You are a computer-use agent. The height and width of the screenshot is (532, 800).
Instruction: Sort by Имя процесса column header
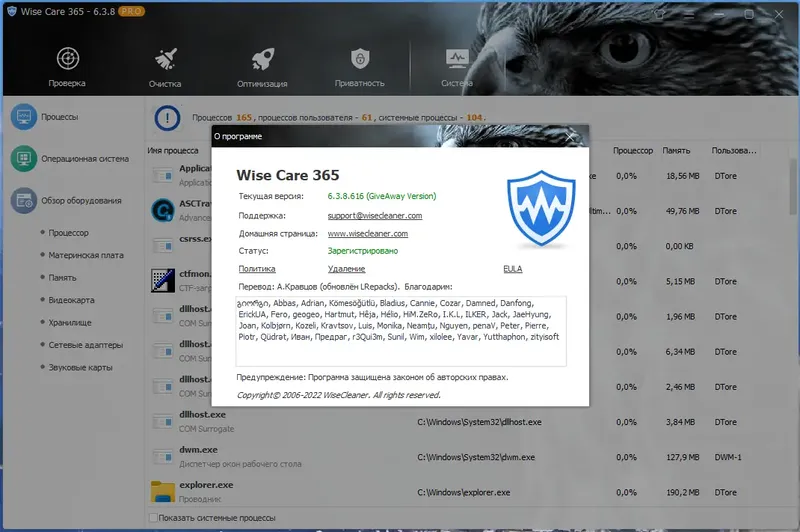coord(172,150)
